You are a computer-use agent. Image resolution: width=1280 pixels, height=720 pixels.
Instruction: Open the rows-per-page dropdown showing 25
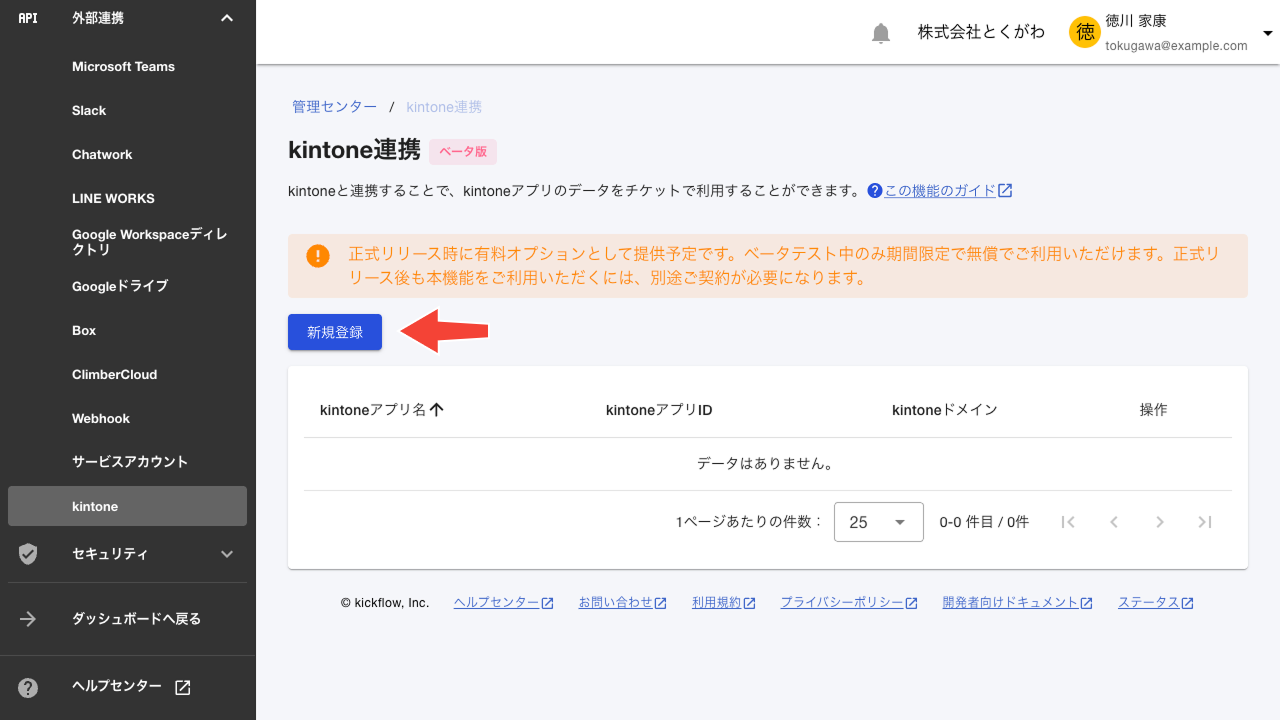click(x=878, y=522)
